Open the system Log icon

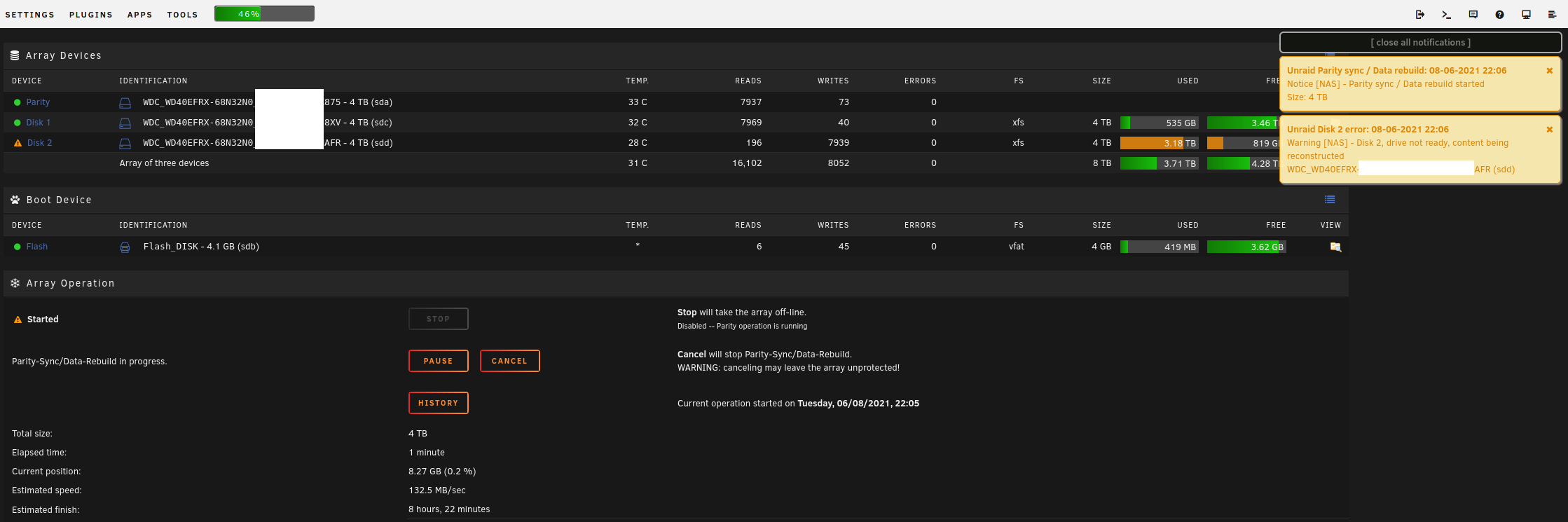(1552, 15)
